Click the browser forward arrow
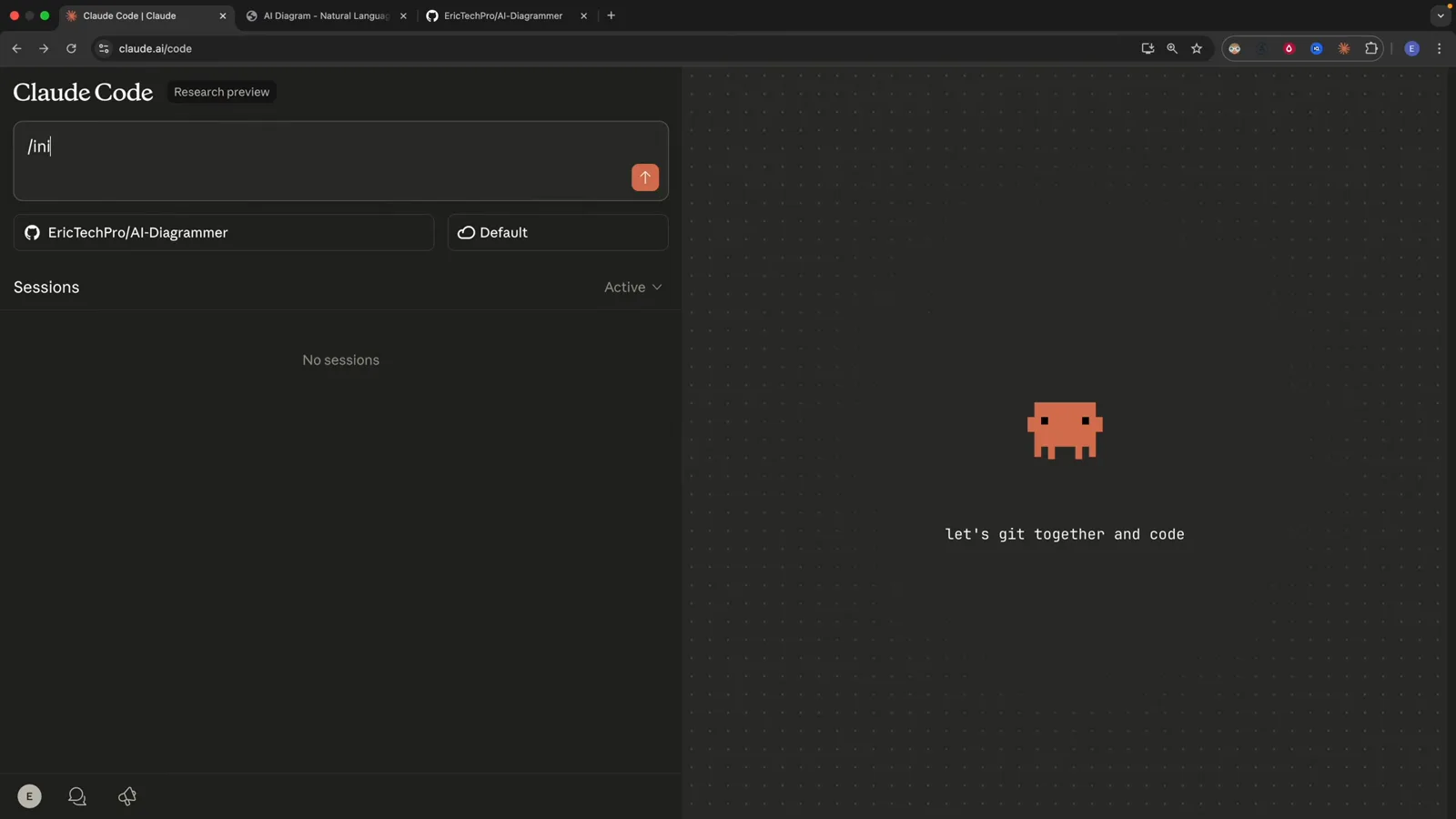This screenshot has height=819, width=1456. (44, 48)
